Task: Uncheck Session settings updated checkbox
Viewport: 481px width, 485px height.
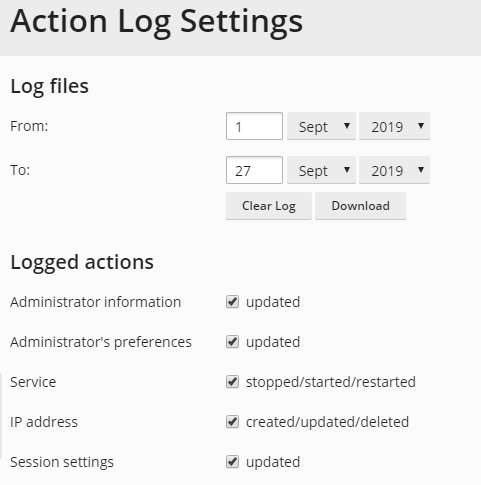Action: (x=232, y=462)
